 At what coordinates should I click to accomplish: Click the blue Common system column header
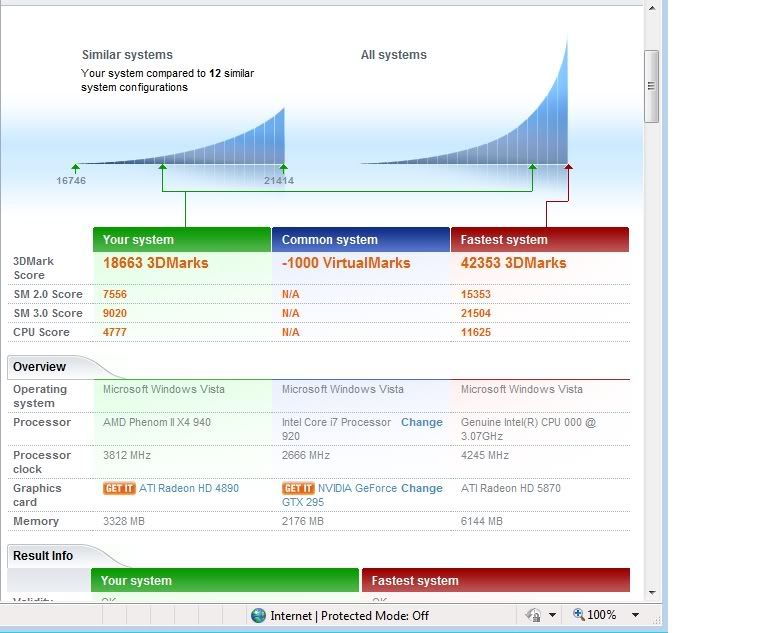[360, 240]
